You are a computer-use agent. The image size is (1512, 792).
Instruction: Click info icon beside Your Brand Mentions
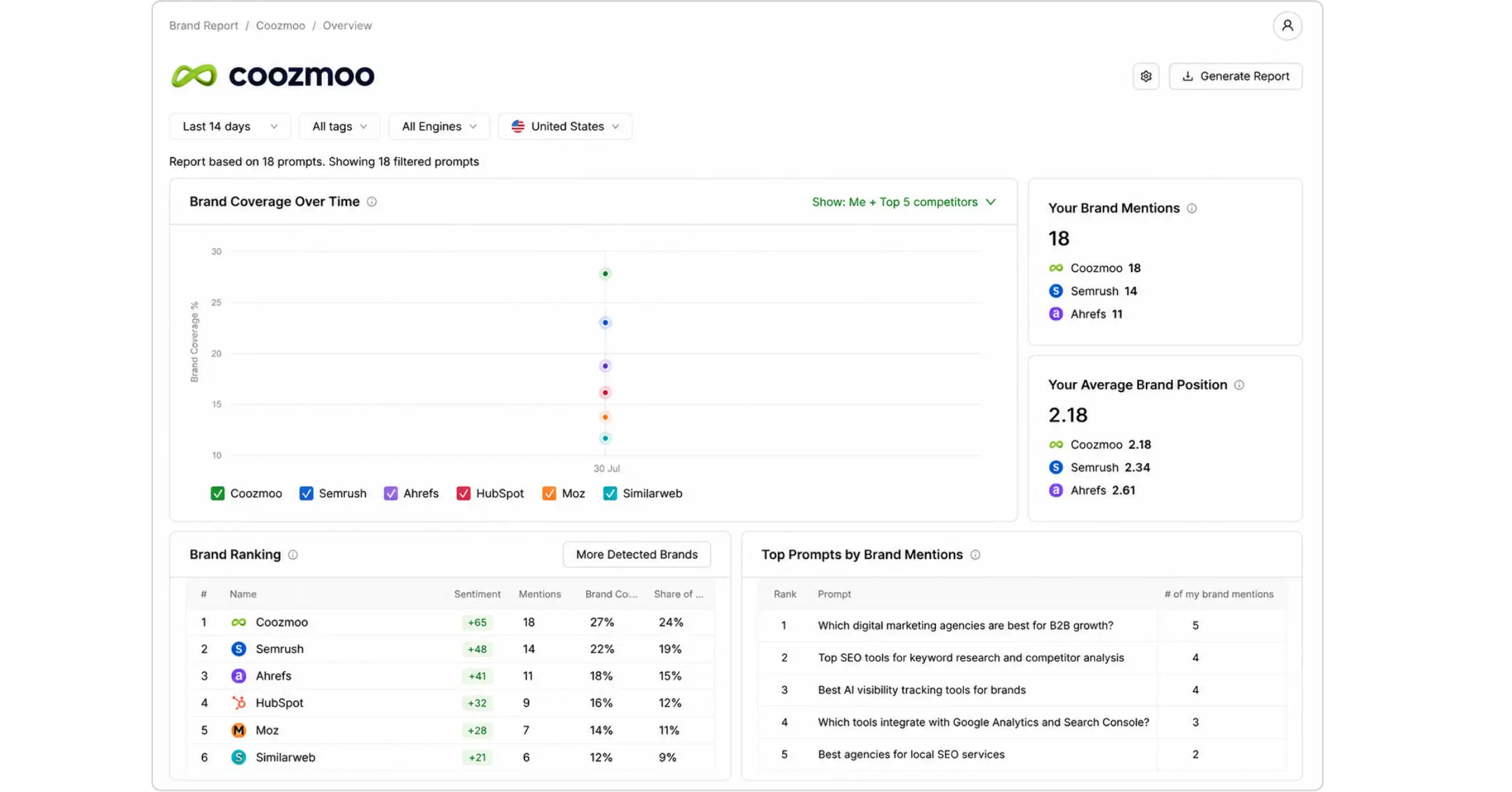coord(1191,209)
